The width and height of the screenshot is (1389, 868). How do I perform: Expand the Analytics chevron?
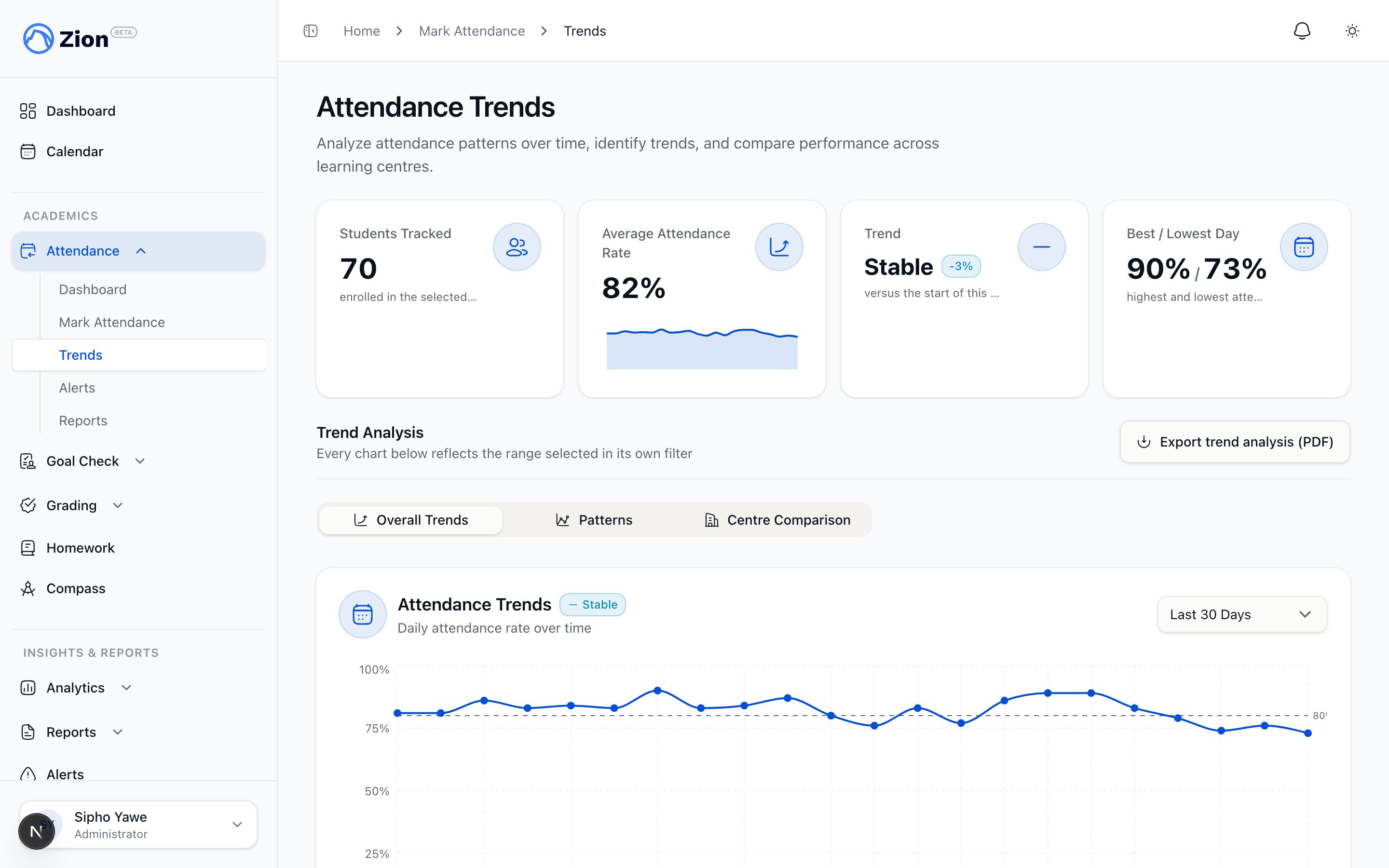tap(126, 688)
